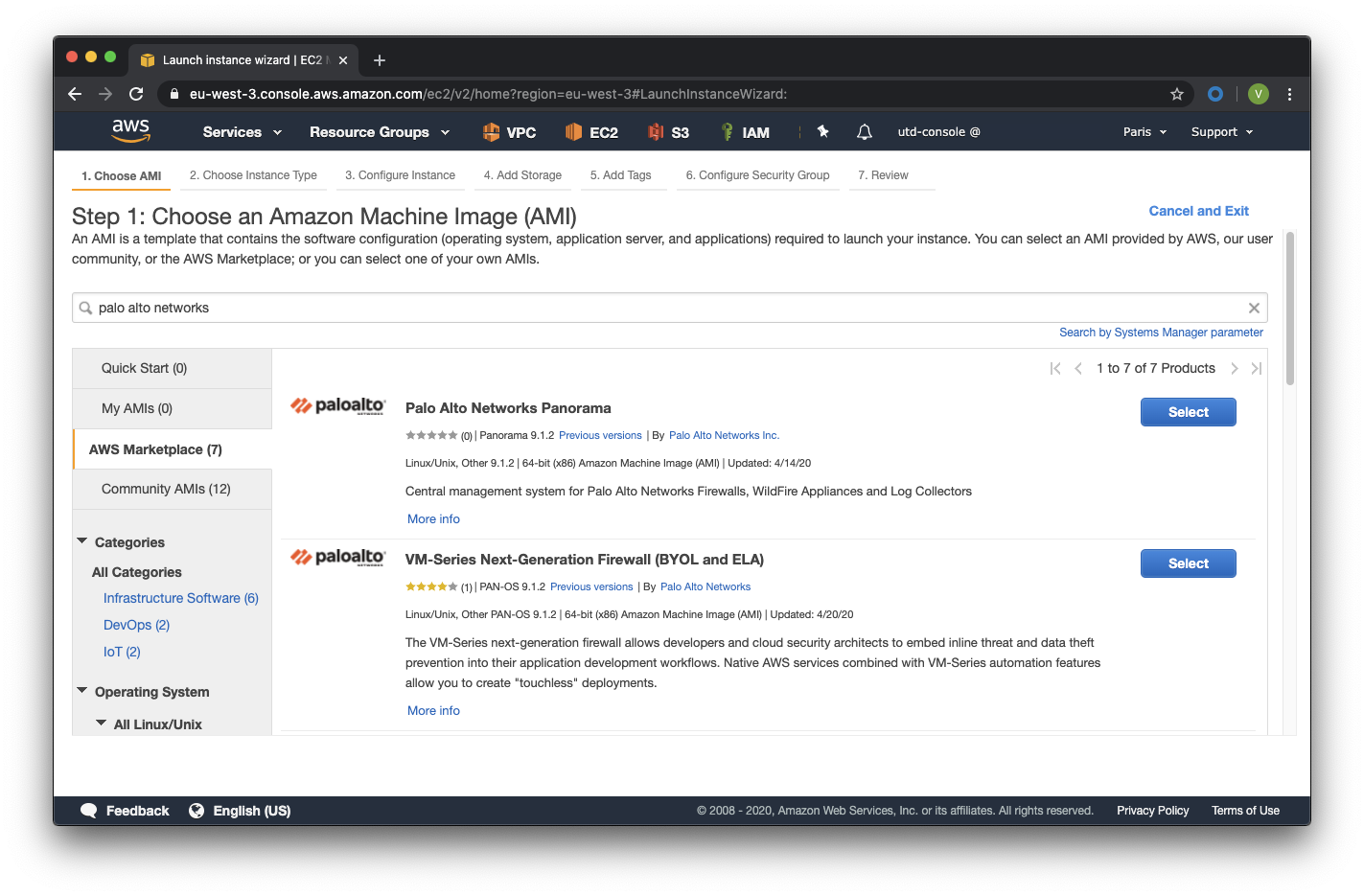Collapse the Categories section
Viewport: 1364px width, 896px height.
tap(82, 541)
